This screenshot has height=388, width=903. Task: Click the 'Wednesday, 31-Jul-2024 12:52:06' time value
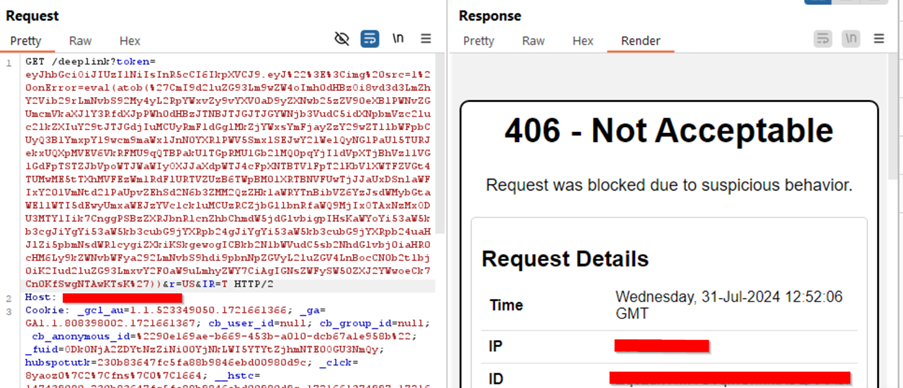[729, 297]
